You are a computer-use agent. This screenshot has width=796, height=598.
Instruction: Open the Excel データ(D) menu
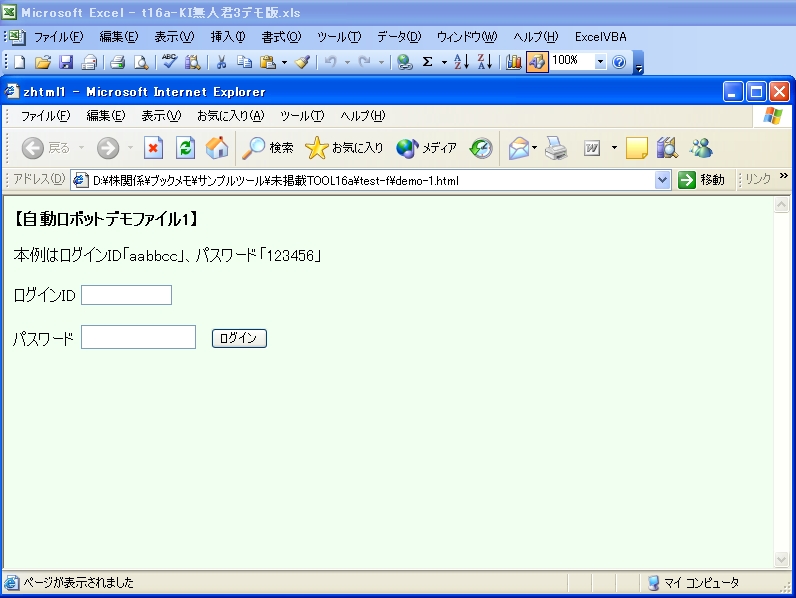pyautogui.click(x=399, y=37)
